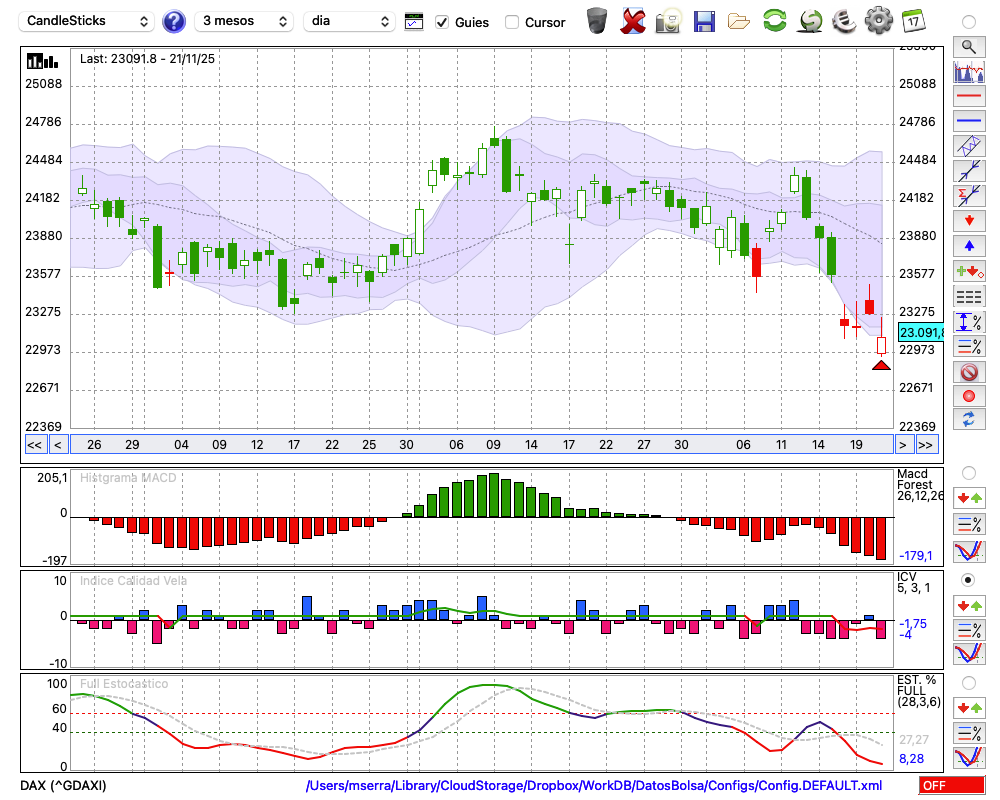
Task: Click the cyan 23.091,8 price label
Action: [921, 332]
